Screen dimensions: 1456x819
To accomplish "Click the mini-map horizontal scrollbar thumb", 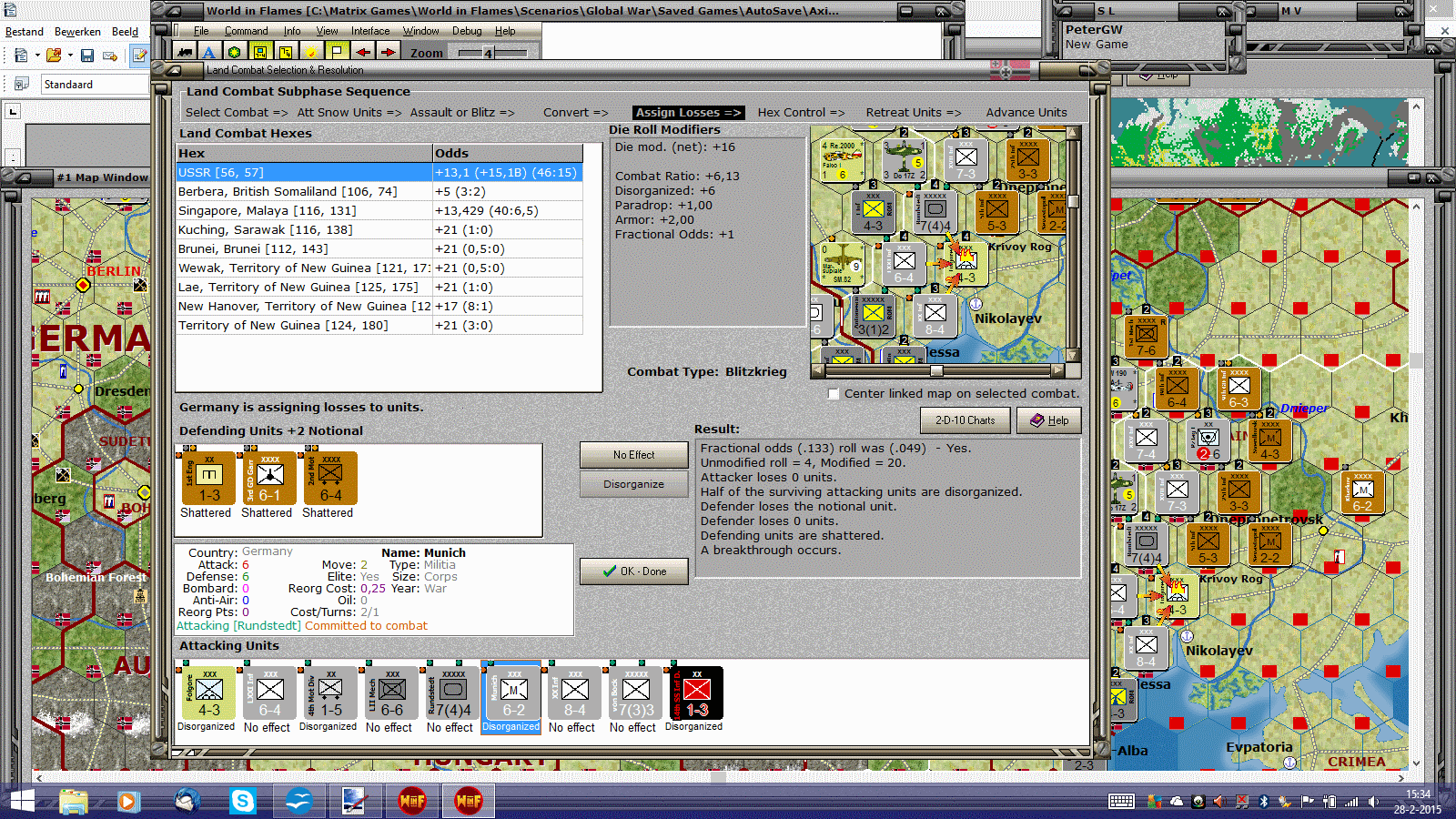I will [x=936, y=371].
